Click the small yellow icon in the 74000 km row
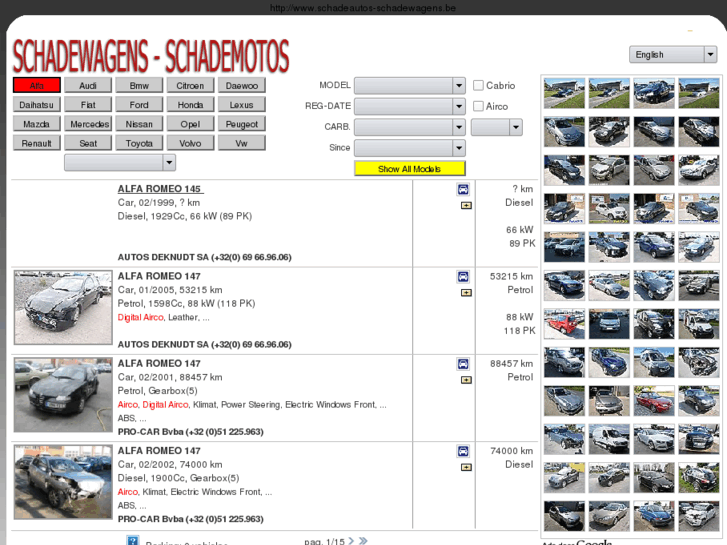727x545 pixels. click(x=466, y=467)
